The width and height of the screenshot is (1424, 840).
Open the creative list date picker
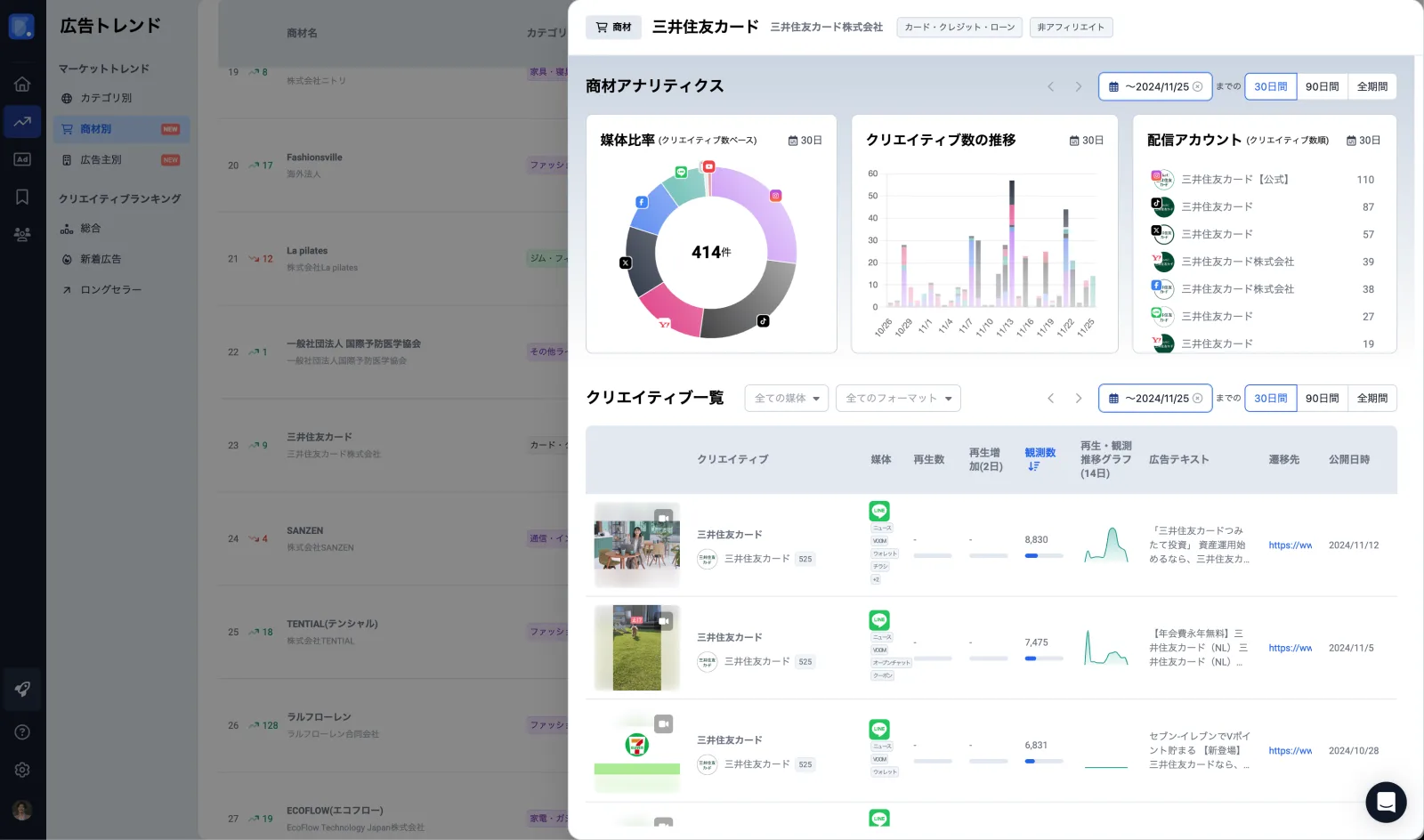(1155, 398)
